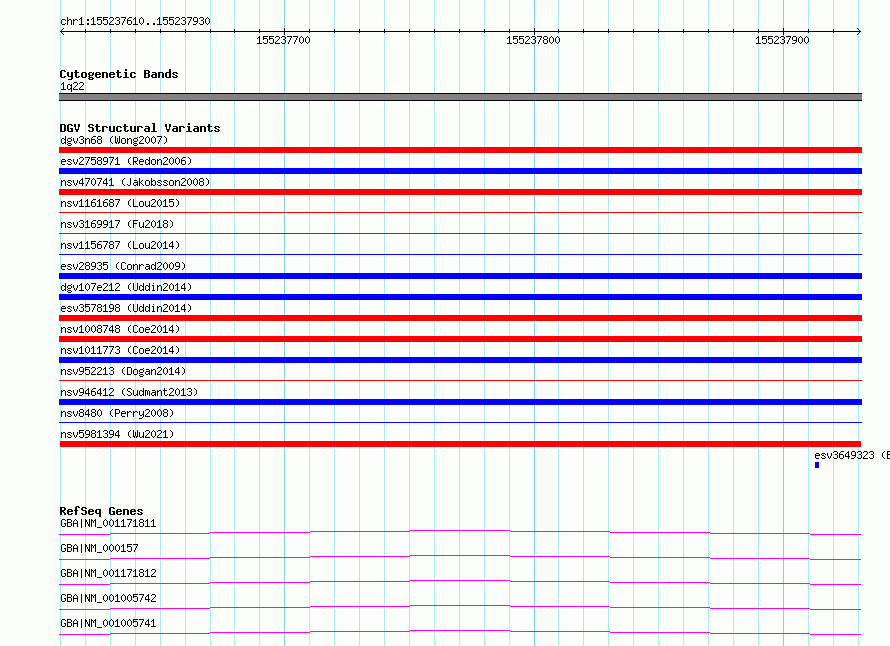Click red bar of nsv470741 variant
The width and height of the screenshot is (890, 646).
(x=460, y=192)
